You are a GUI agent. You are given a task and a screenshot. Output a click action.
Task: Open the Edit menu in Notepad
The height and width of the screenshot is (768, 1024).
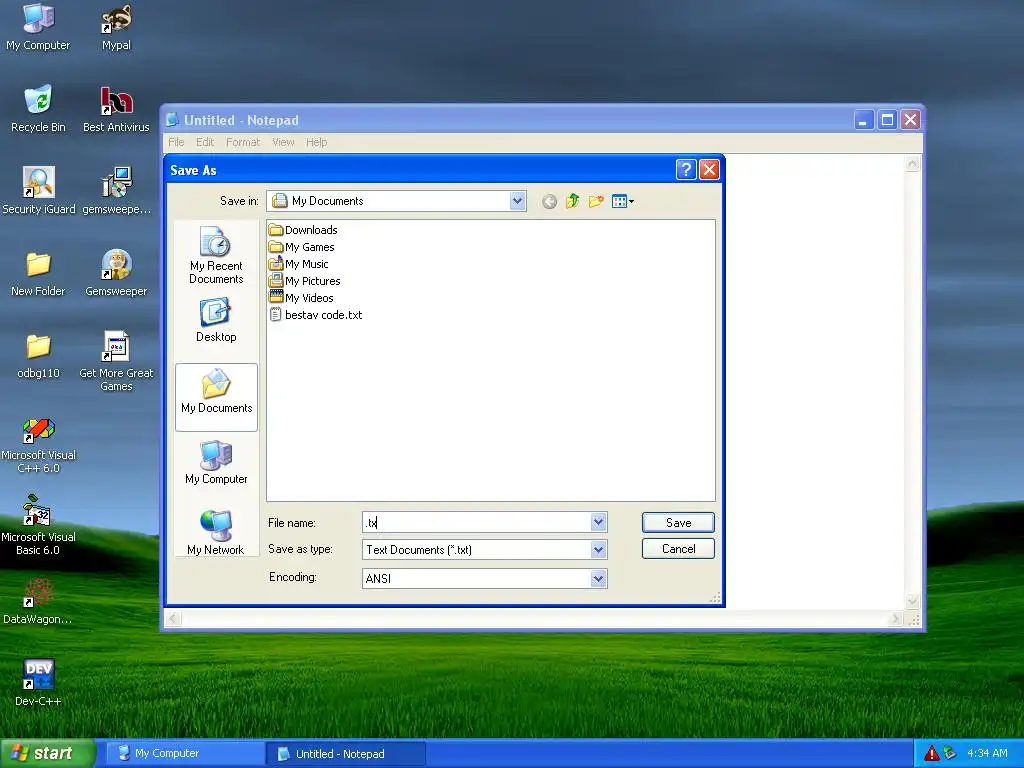205,142
